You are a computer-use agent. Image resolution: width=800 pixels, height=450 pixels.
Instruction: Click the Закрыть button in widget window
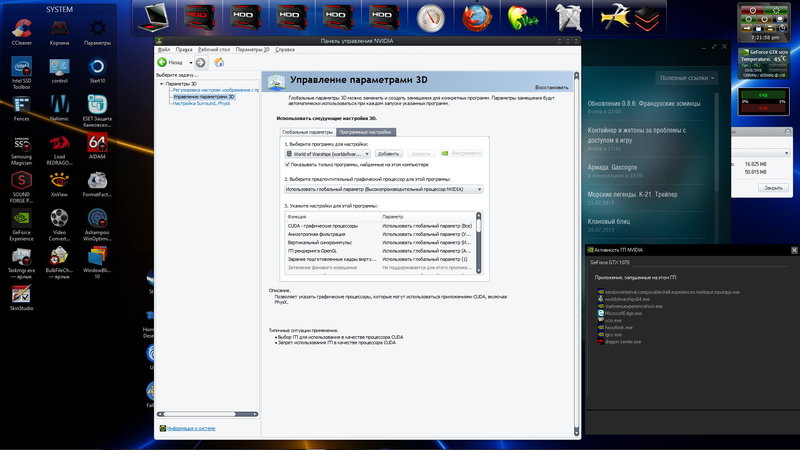click(773, 188)
